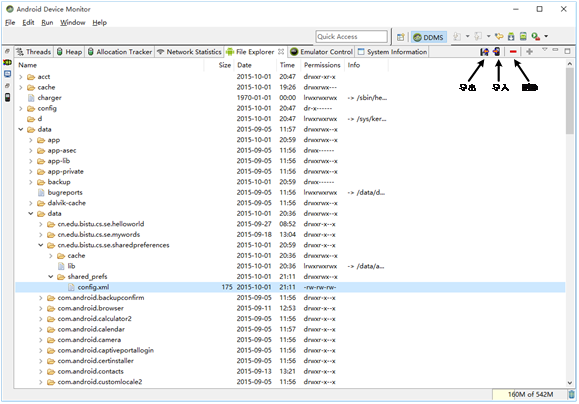This screenshot has height=404, width=579.
Task: Minimize the File Explorer view panel
Action: coord(555,50)
